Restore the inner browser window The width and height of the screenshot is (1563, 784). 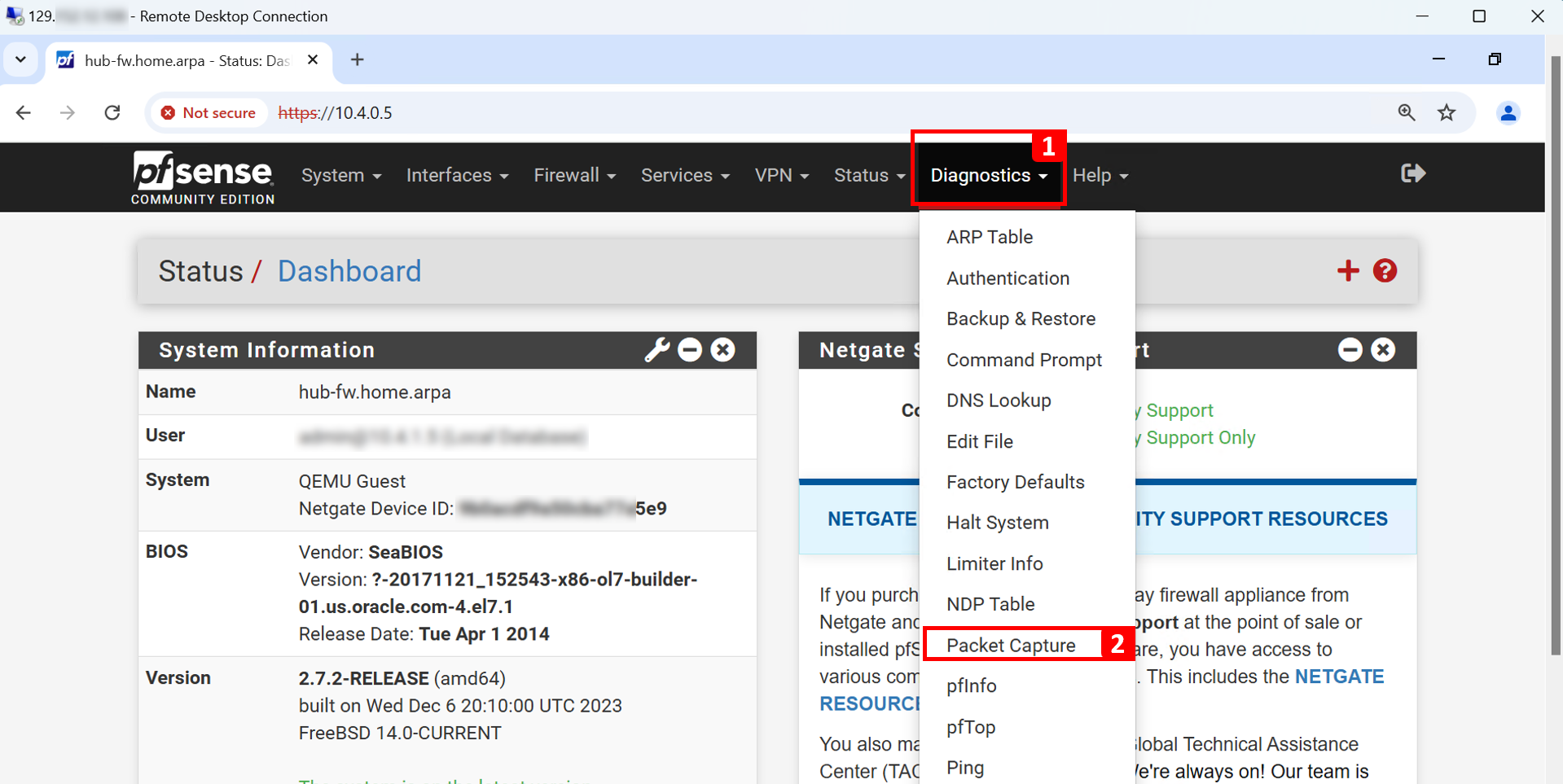click(1495, 59)
